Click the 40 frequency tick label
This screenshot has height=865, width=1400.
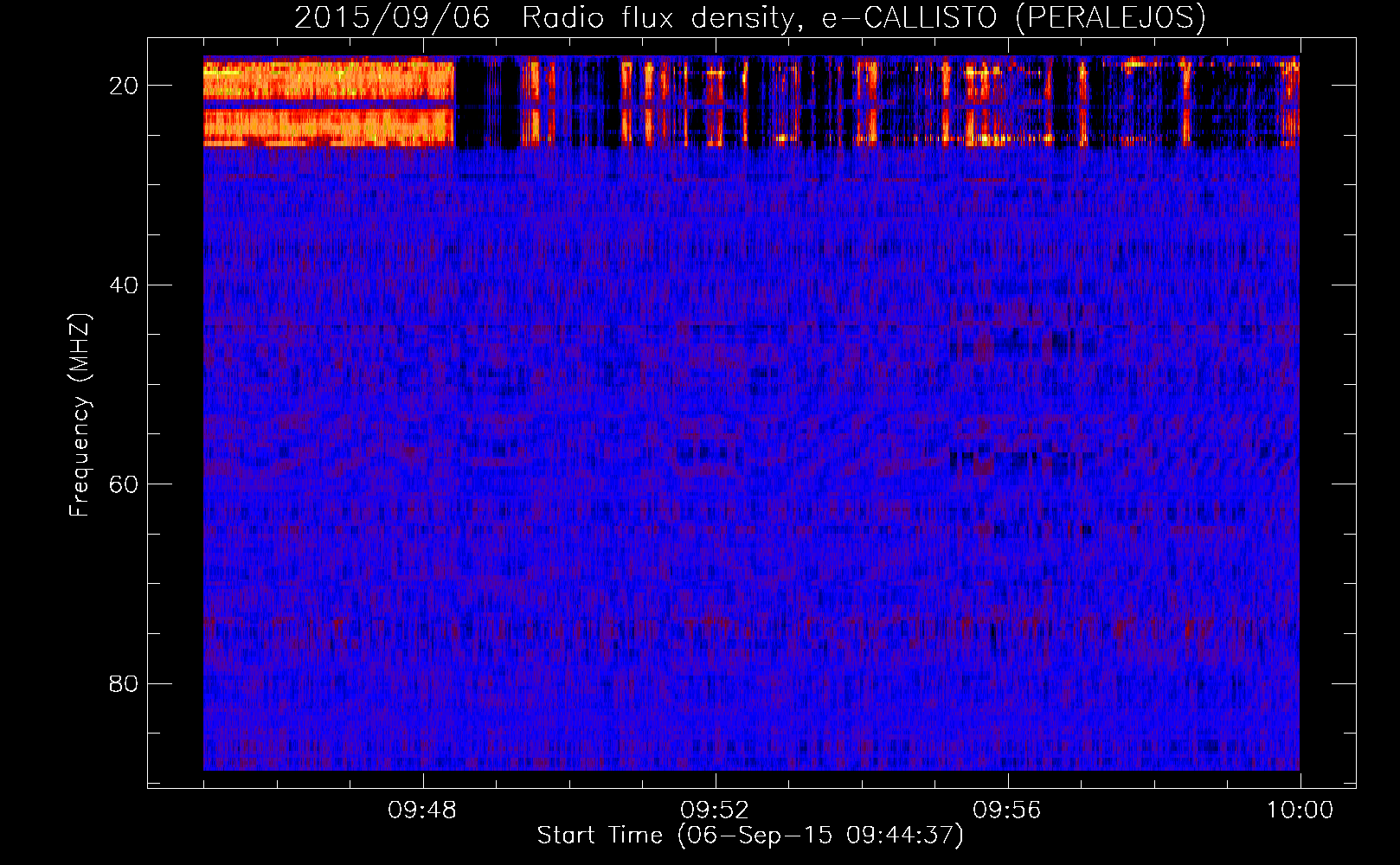[x=124, y=285]
